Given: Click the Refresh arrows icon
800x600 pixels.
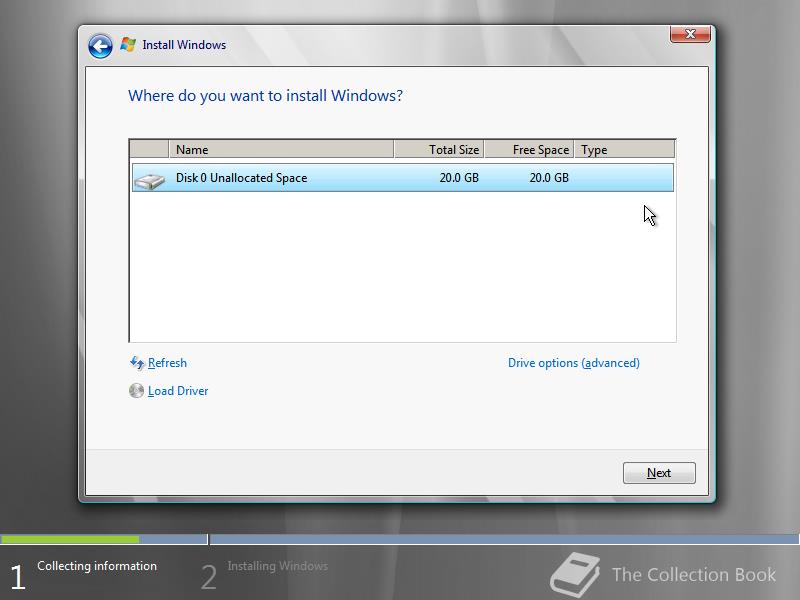Looking at the screenshot, I should (137, 363).
